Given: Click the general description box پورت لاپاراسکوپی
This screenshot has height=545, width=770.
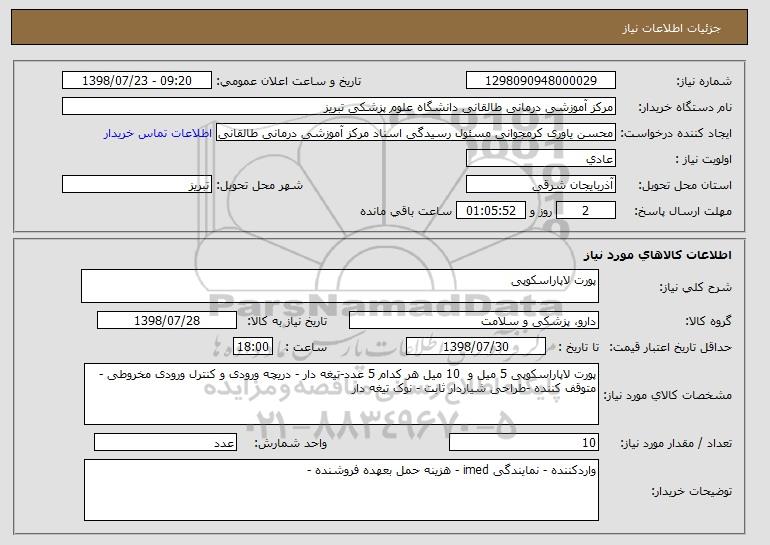Looking at the screenshot, I should pos(340,286).
